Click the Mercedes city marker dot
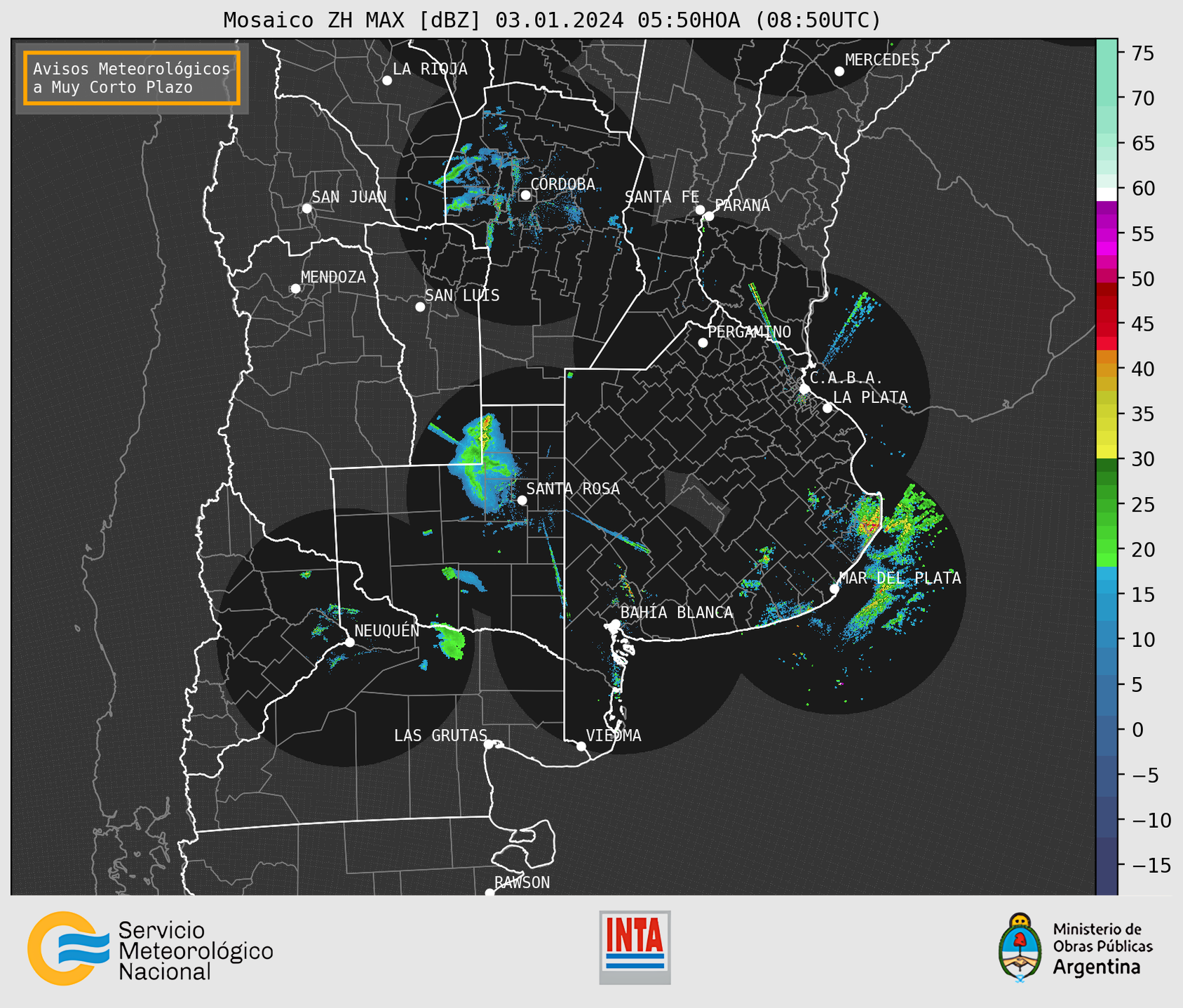Viewport: 1183px width, 1008px height. point(839,71)
